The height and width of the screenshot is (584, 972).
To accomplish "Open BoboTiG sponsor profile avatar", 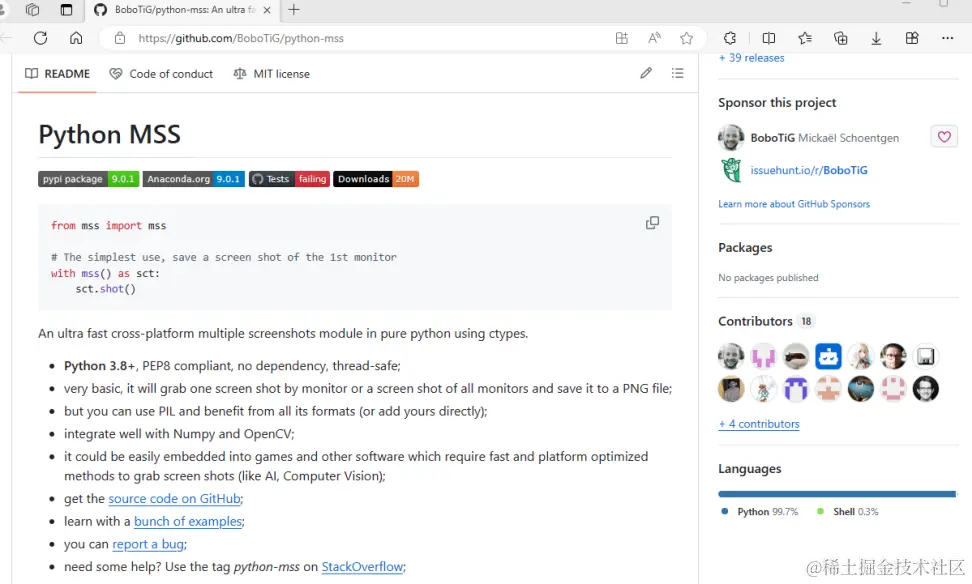I will coord(731,138).
